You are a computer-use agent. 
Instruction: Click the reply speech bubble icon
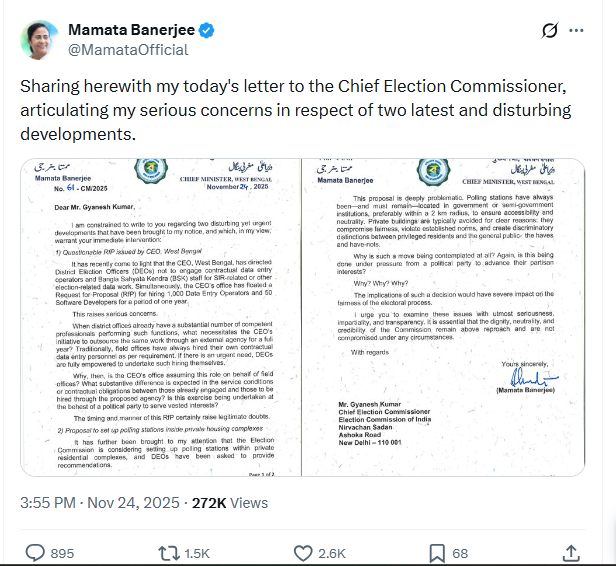[35, 552]
